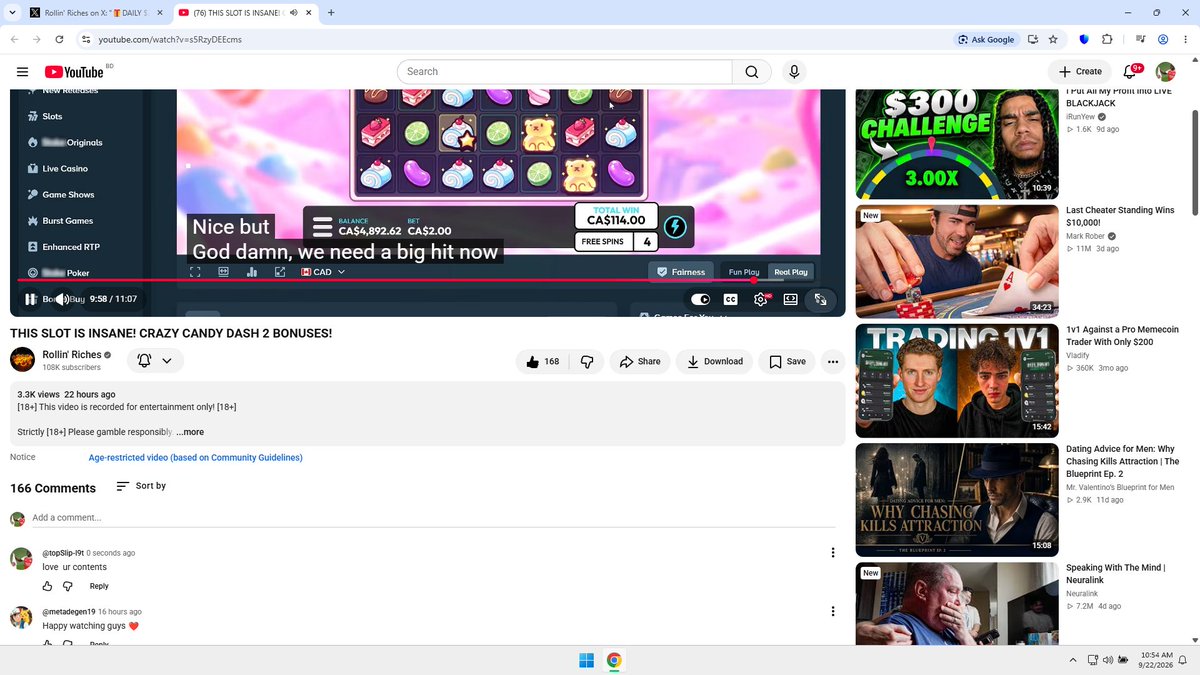Start voice search with the microphone
Viewport: 1200px width, 675px height.
pos(794,72)
